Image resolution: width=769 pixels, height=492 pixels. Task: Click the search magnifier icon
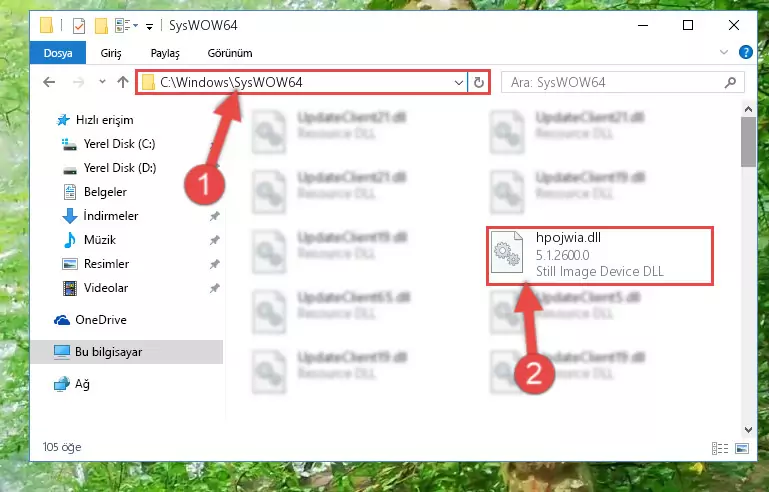[x=730, y=82]
